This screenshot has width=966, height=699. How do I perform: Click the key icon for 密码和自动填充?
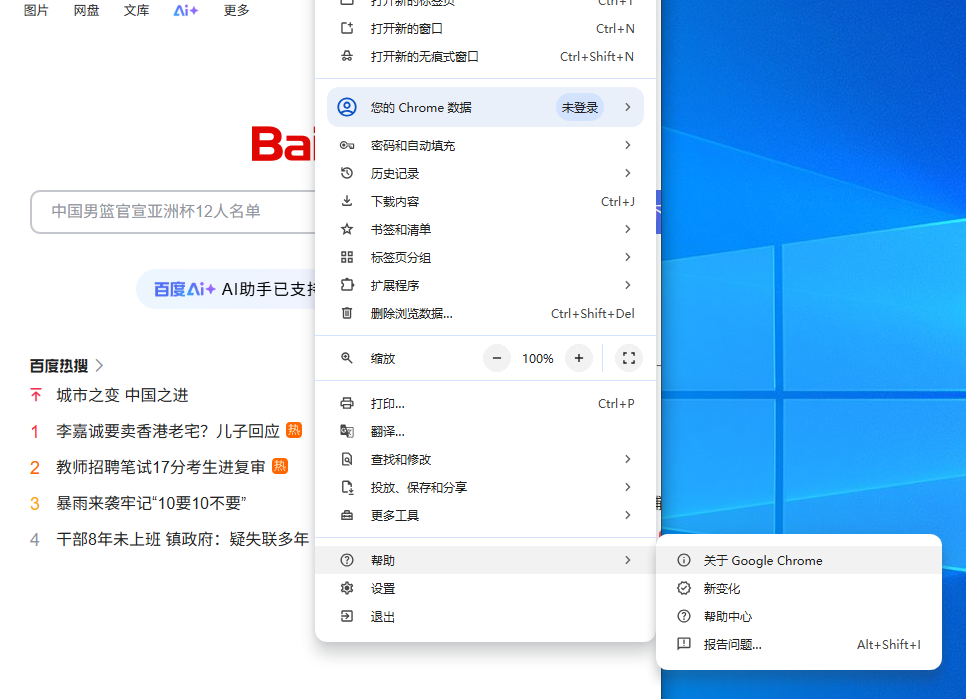tap(347, 145)
